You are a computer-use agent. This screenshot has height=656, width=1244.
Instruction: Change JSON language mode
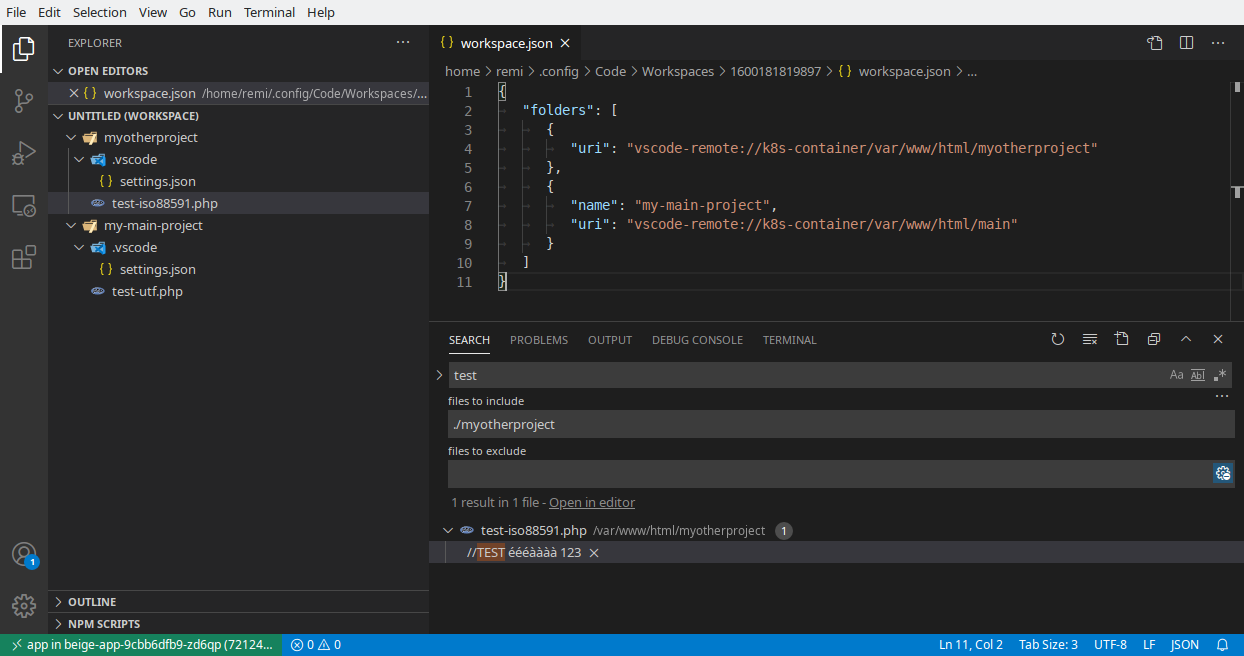pos(1185,645)
